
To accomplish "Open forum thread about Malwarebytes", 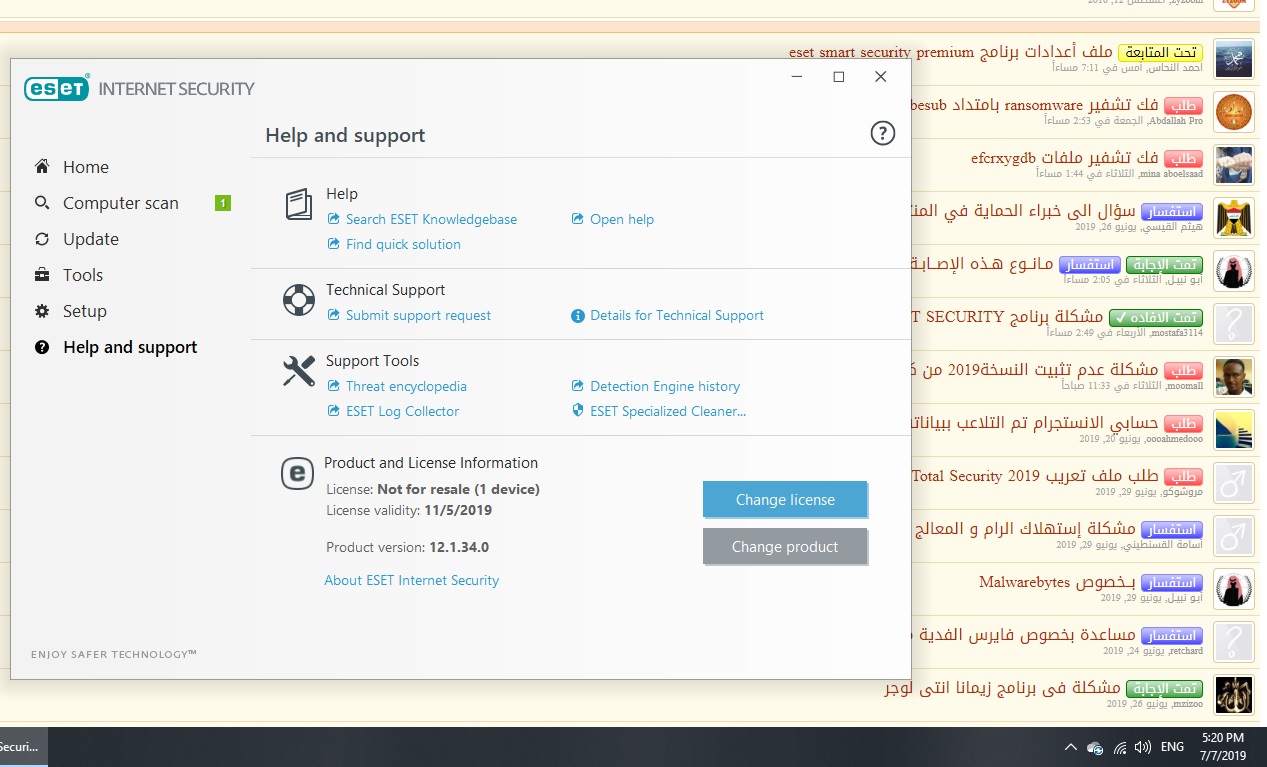I will click(1057, 582).
